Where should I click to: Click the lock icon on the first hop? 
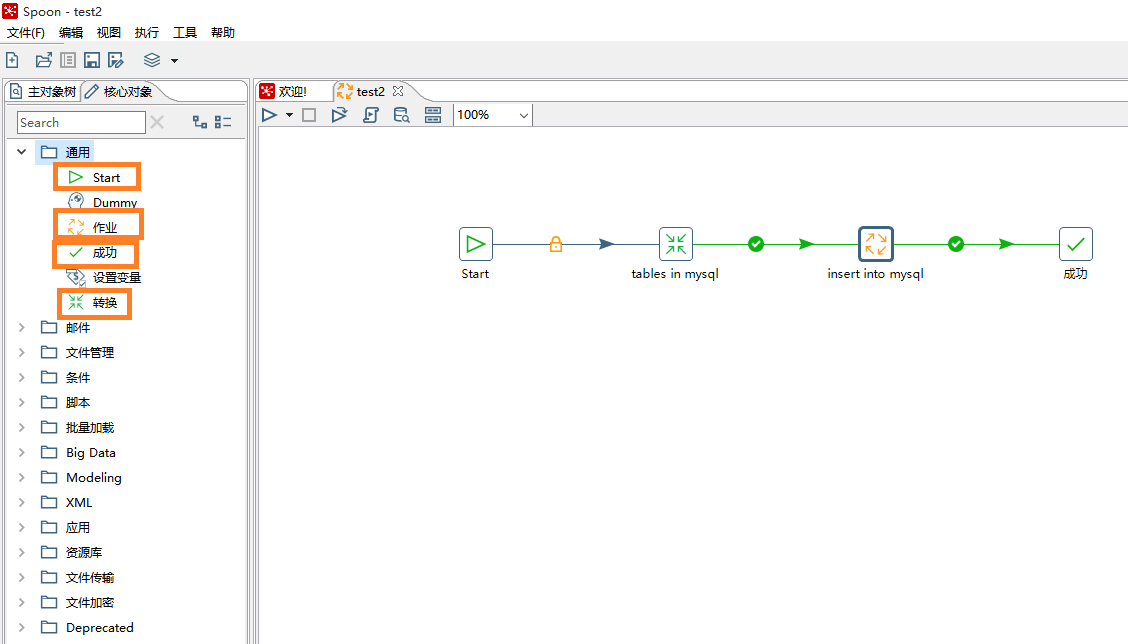click(555, 244)
